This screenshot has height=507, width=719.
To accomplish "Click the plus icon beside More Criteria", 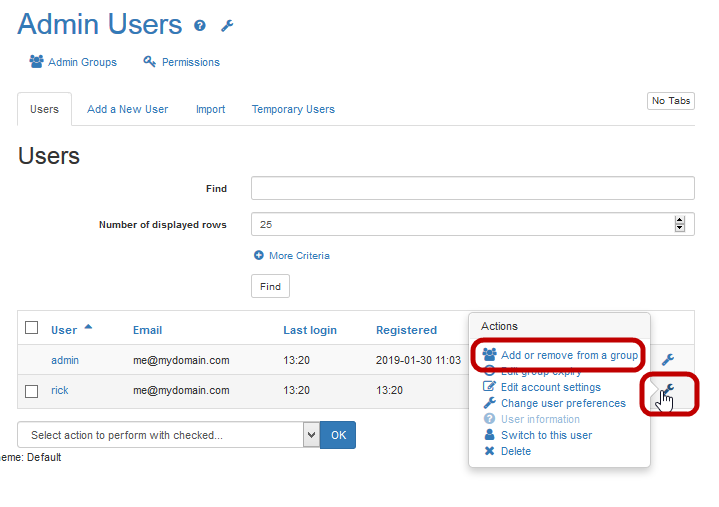I will tap(259, 256).
